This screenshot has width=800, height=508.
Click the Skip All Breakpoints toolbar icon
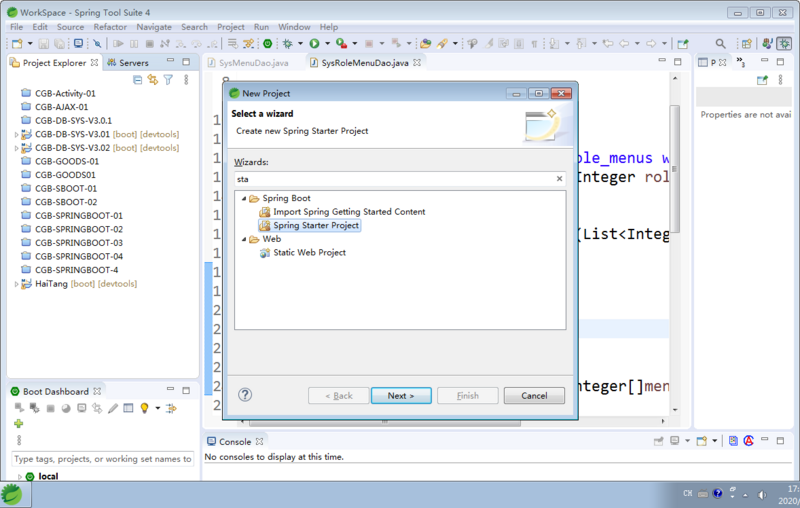[x=97, y=44]
